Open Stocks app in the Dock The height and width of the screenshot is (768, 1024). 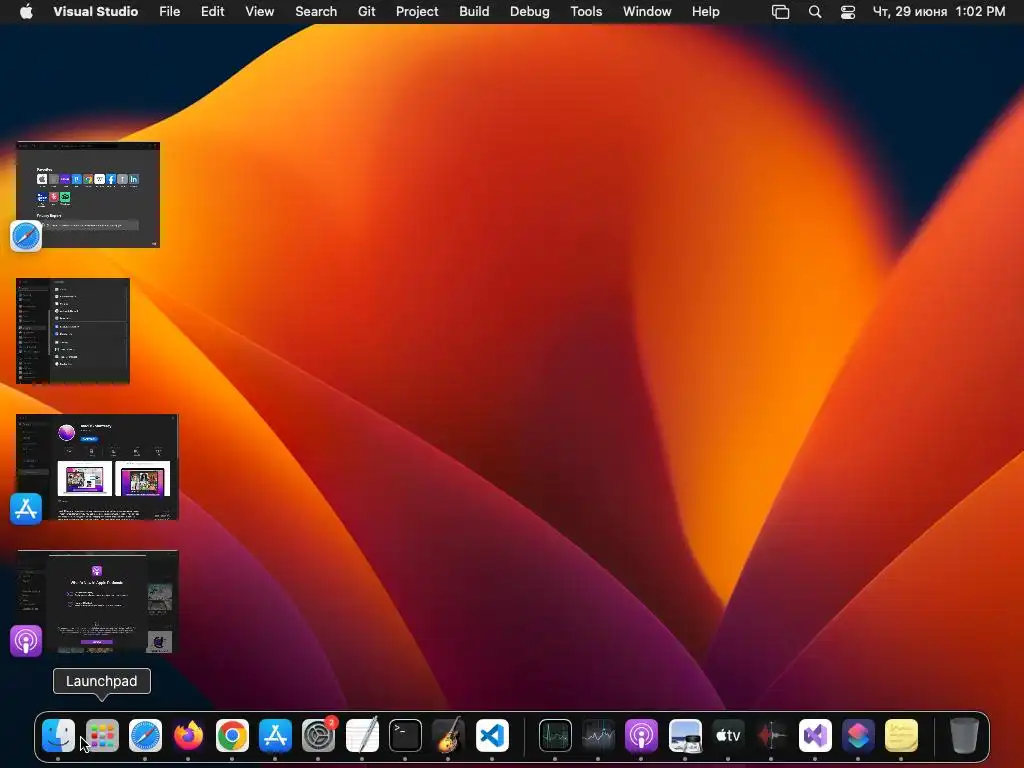coord(598,735)
